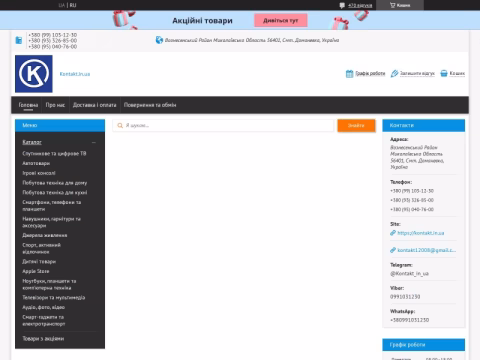Collapse the Каталог section with minus toggle
480x360 pixels.
[x=94, y=142]
